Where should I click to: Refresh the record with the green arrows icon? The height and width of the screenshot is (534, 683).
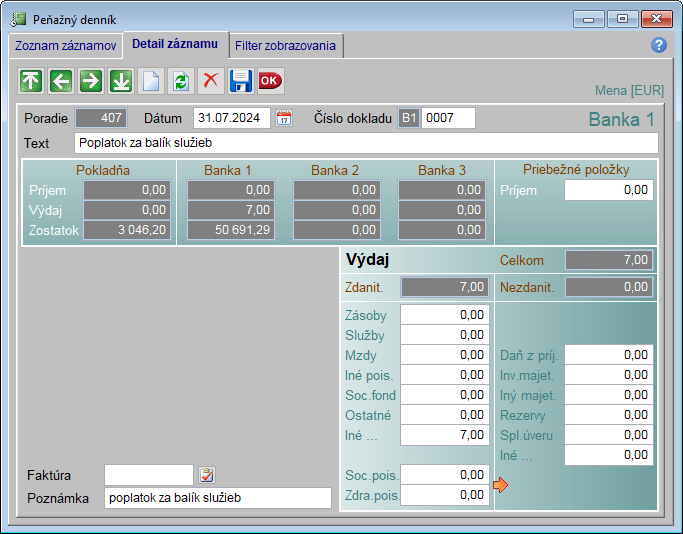181,81
